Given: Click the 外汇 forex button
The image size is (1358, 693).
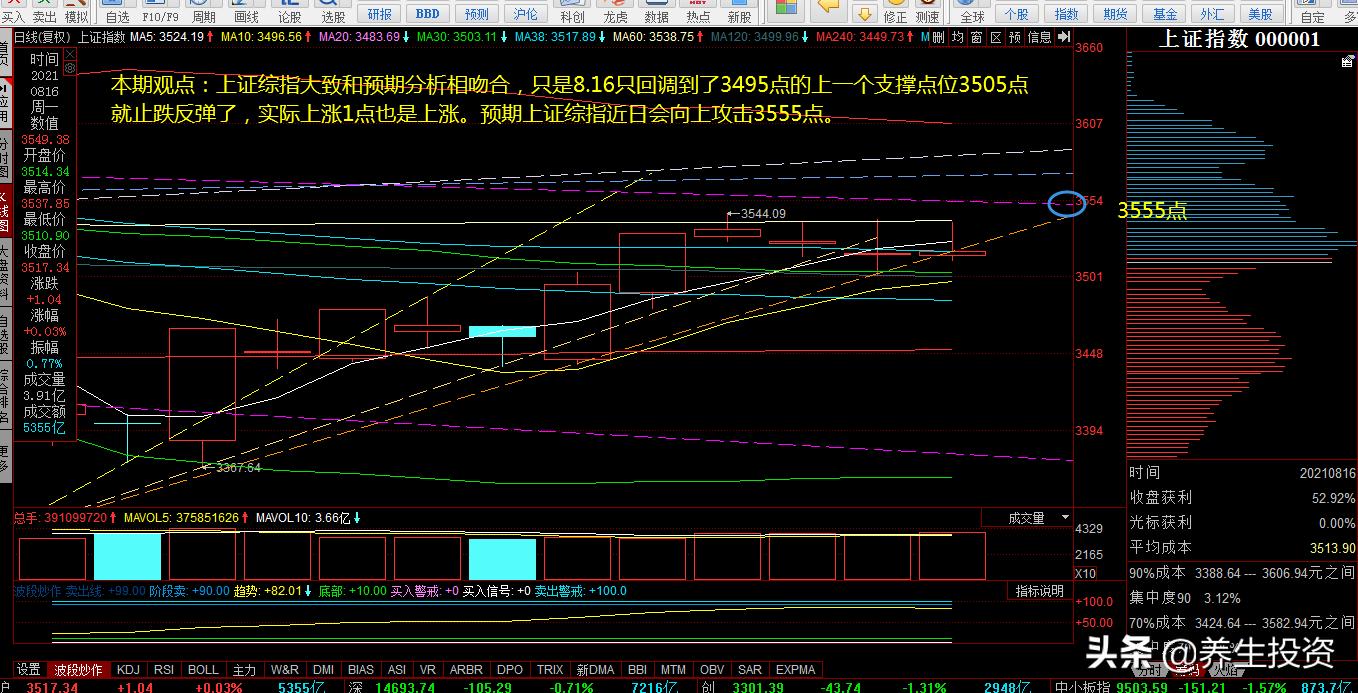Looking at the screenshot, I should pos(1212,13).
